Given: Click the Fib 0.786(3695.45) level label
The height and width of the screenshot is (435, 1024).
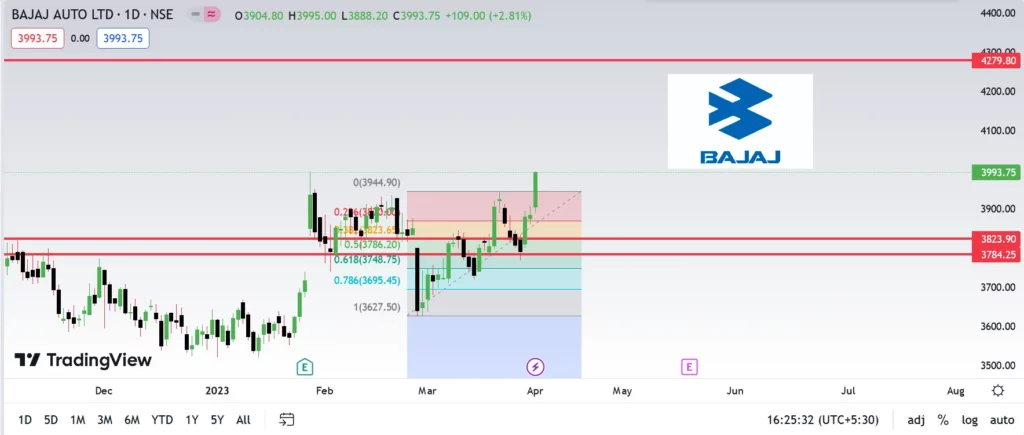Looking at the screenshot, I should [367, 280].
